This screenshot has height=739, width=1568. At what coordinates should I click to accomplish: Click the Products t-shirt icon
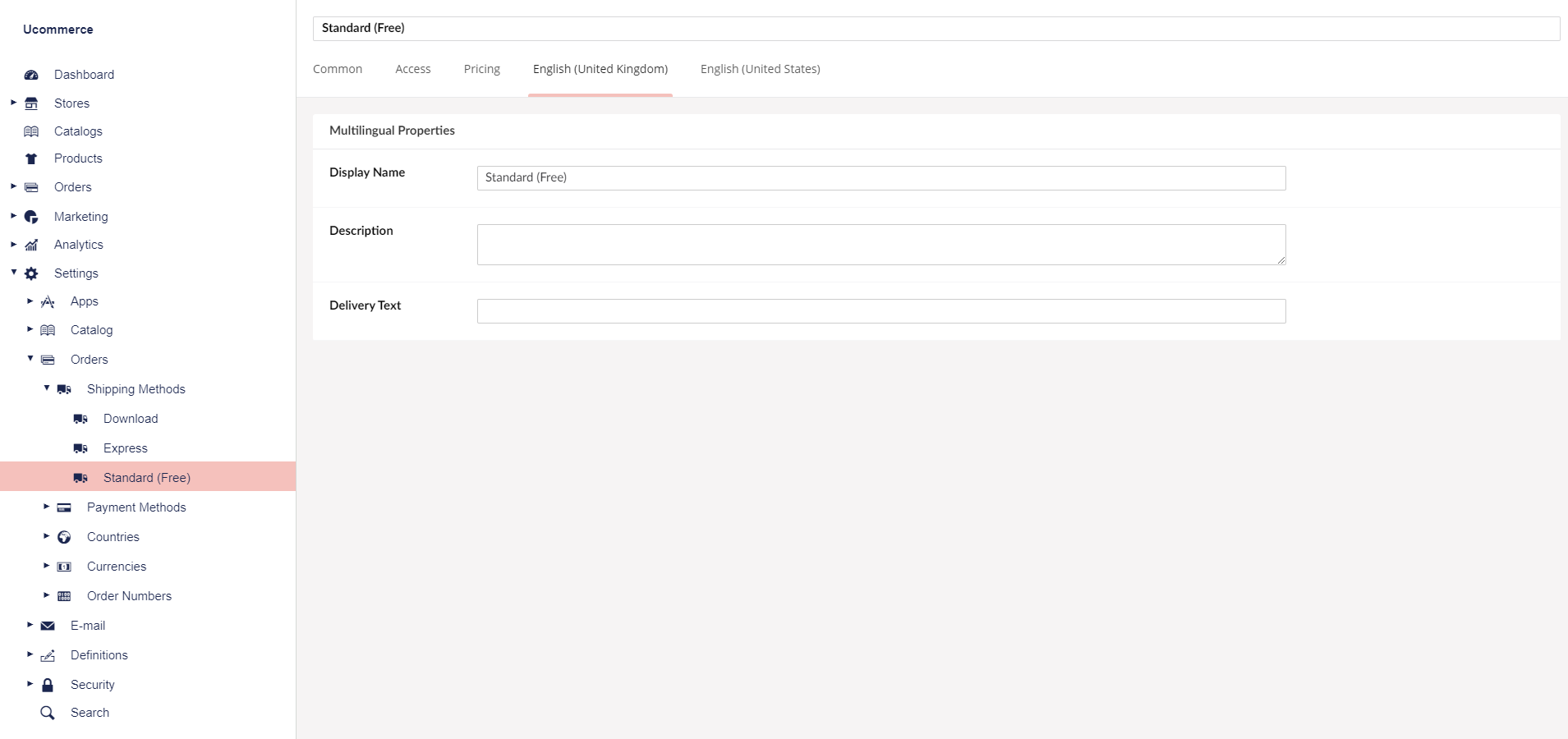pos(31,158)
